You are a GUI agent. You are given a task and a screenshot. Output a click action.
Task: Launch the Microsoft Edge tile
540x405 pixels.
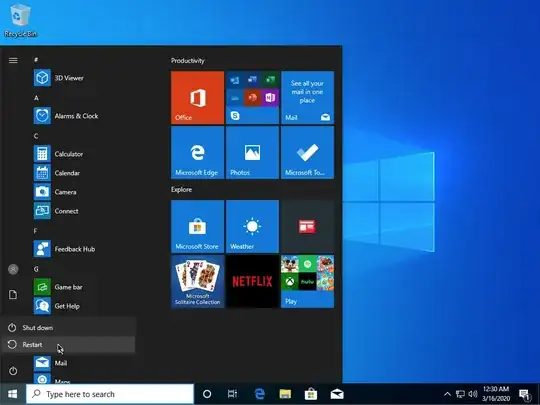click(197, 152)
